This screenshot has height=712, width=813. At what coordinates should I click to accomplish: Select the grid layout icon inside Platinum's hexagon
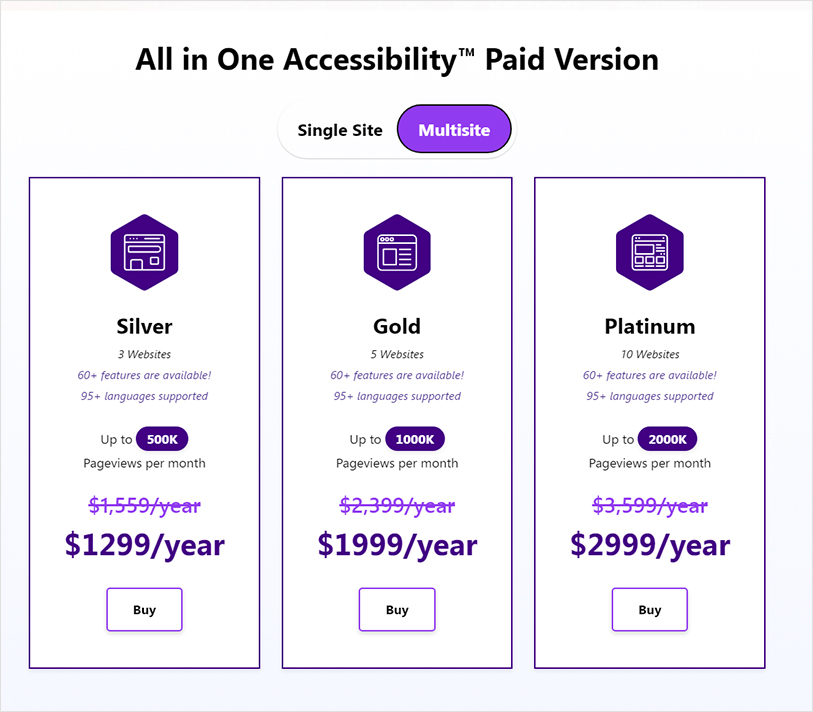pyautogui.click(x=650, y=252)
